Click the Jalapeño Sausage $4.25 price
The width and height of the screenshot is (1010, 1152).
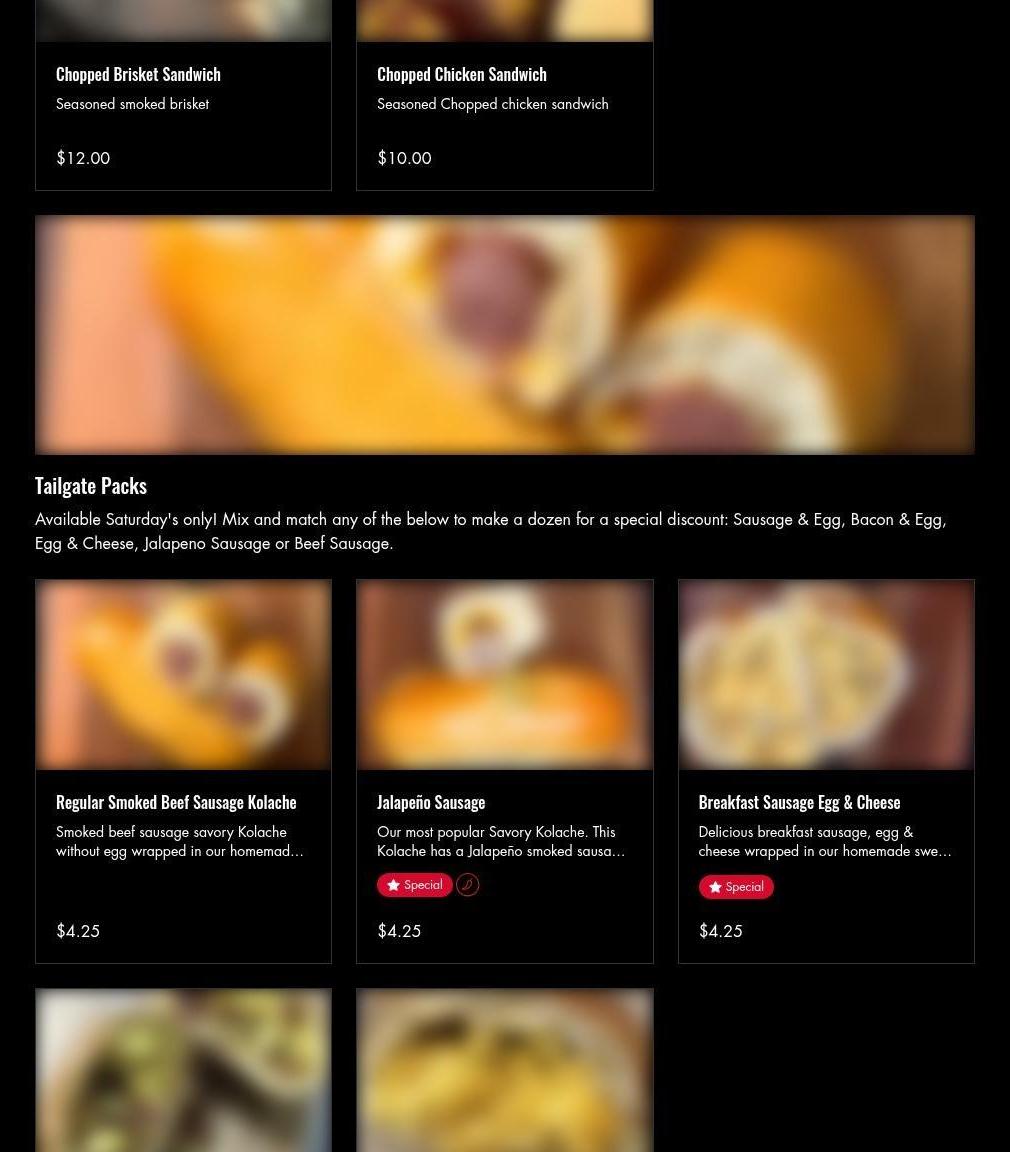tap(399, 931)
